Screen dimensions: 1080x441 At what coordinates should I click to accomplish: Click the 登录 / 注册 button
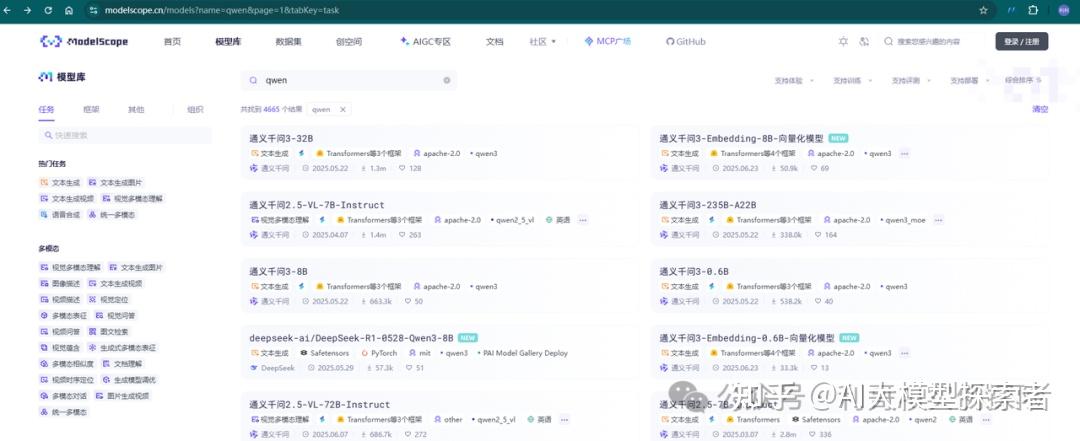(x=1021, y=41)
